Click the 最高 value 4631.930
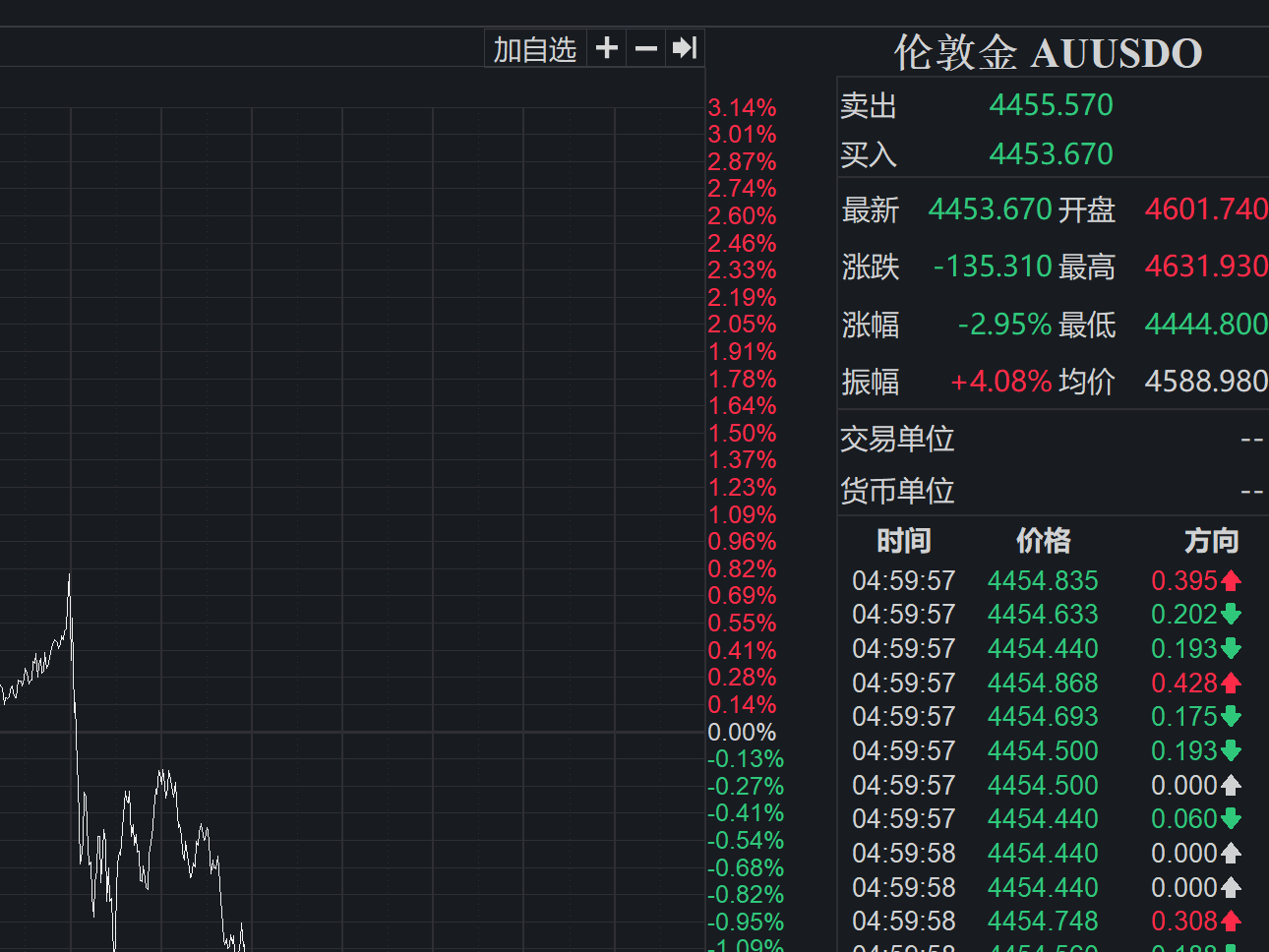 pyautogui.click(x=1206, y=267)
